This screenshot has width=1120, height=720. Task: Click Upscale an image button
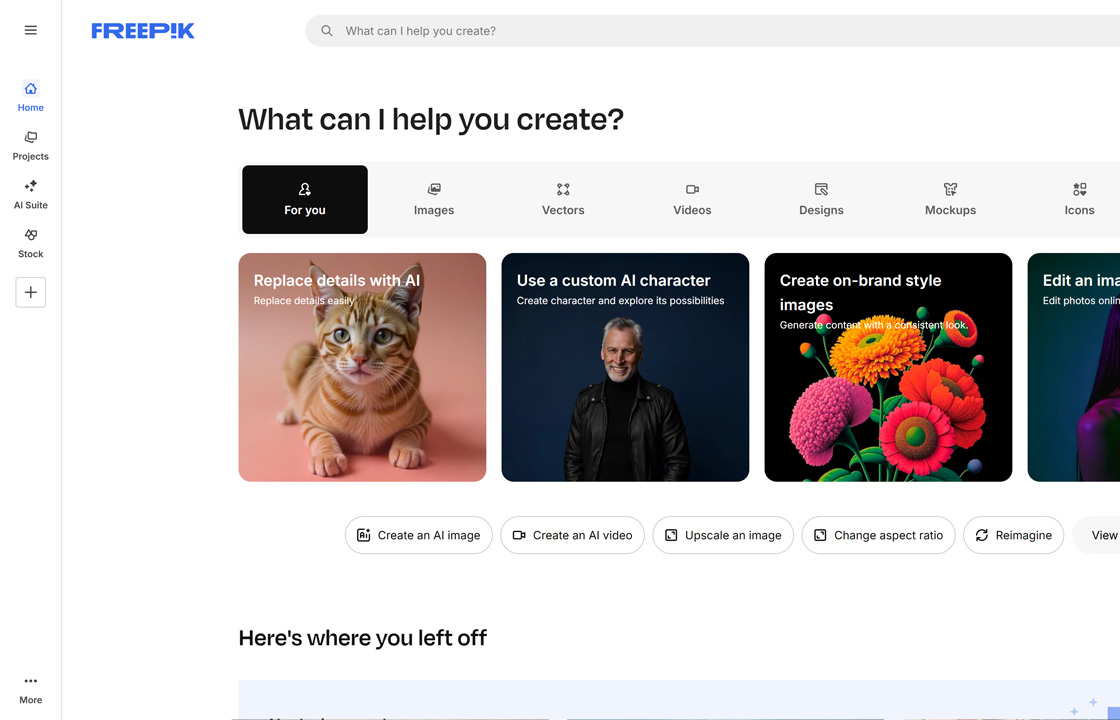723,535
